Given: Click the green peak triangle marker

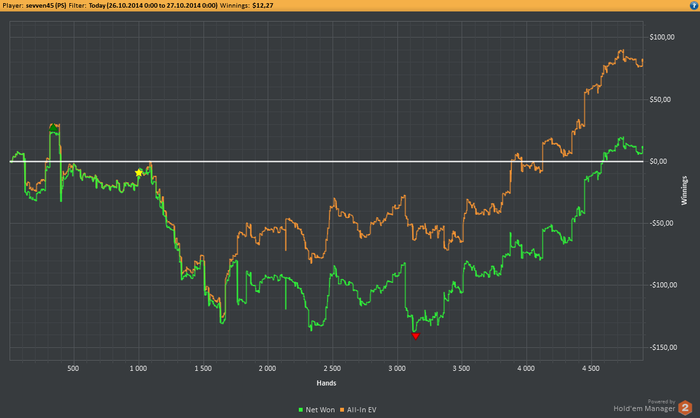Looking at the screenshot, I should point(53,128).
